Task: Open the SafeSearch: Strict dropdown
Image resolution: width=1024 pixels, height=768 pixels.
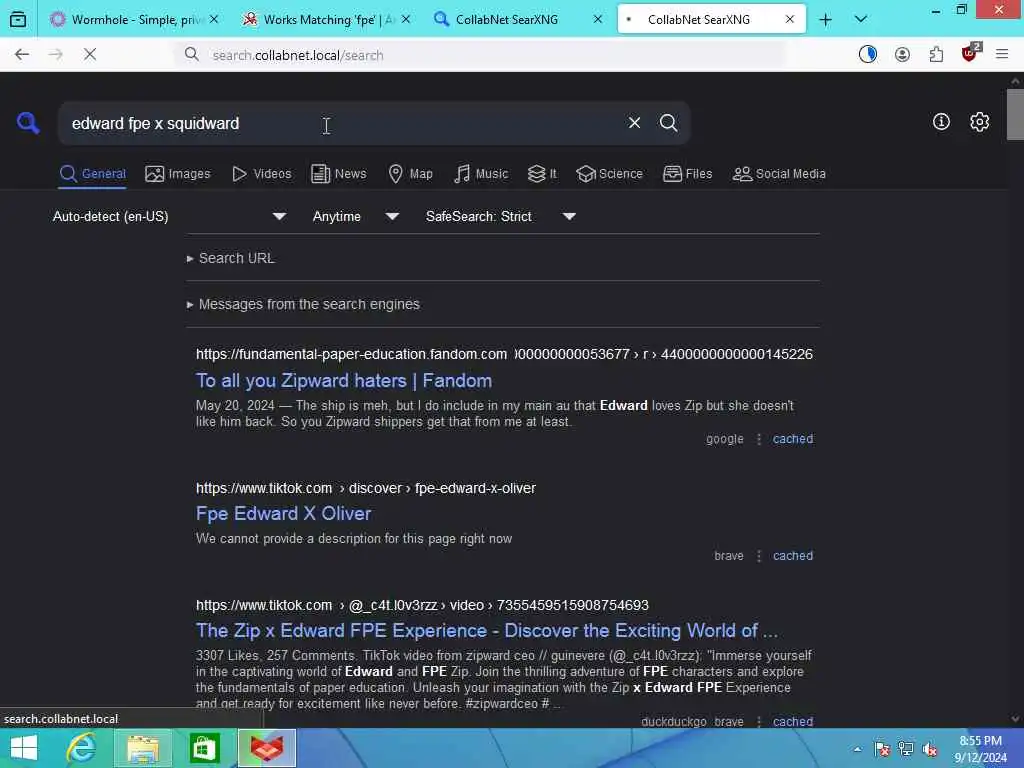Action: [500, 216]
